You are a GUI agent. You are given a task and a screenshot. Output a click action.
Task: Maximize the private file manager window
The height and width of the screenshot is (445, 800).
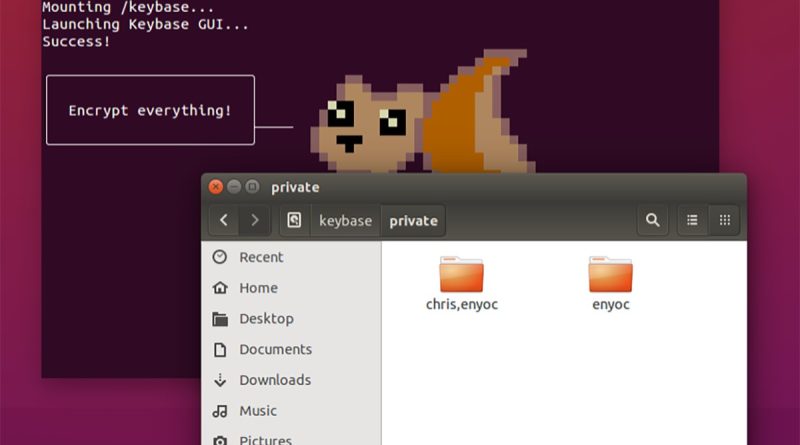tap(252, 187)
